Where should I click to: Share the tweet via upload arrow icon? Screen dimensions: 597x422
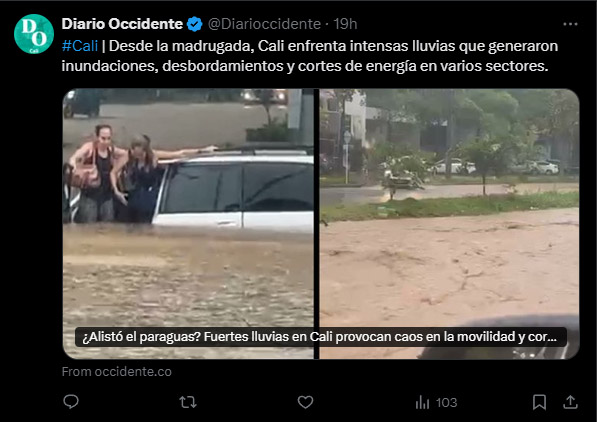(x=570, y=402)
